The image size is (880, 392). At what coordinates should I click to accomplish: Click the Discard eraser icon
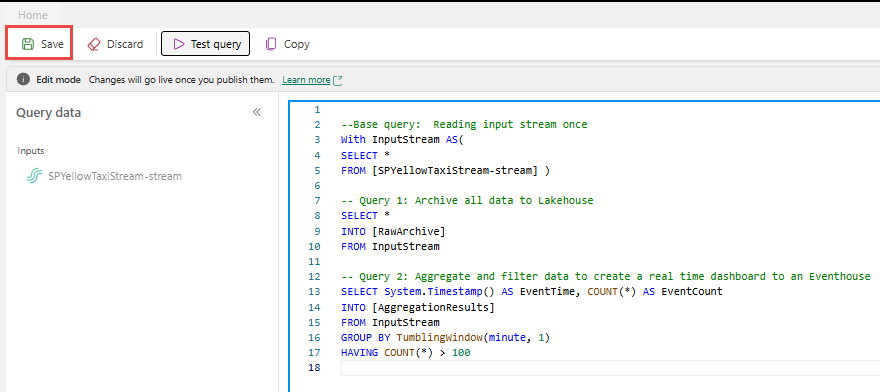(x=94, y=44)
